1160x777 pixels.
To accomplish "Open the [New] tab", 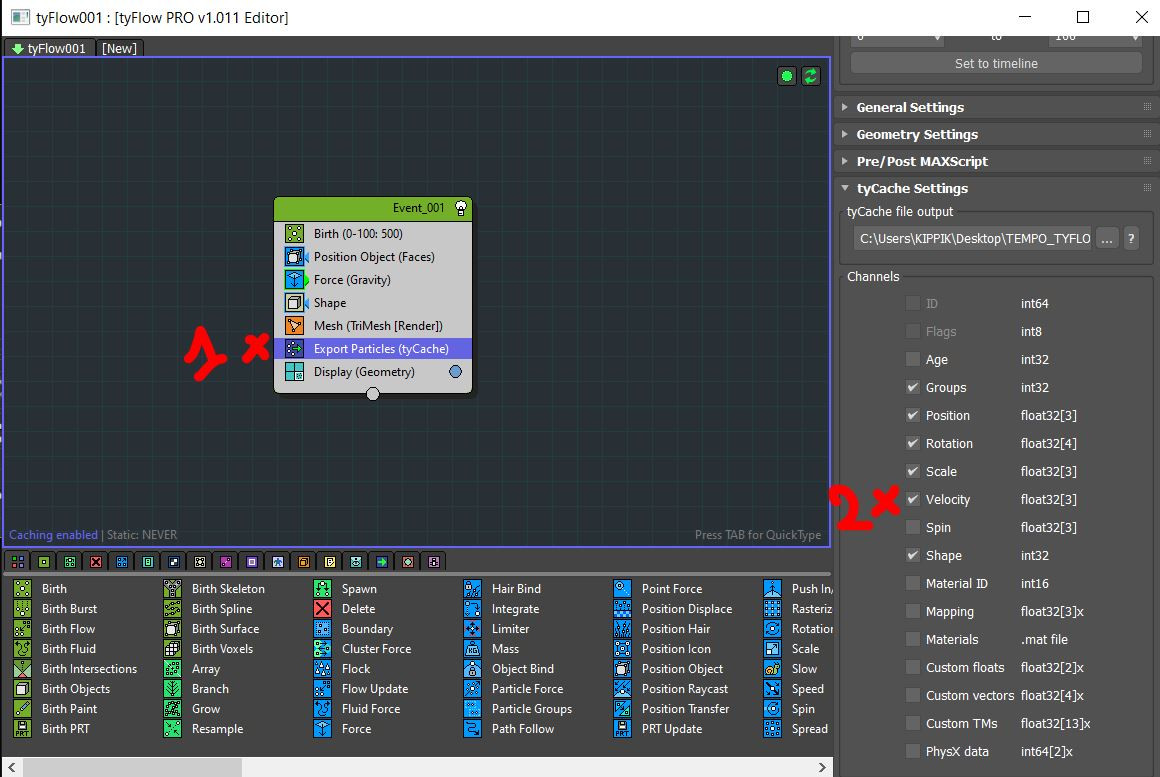I will tap(119, 48).
